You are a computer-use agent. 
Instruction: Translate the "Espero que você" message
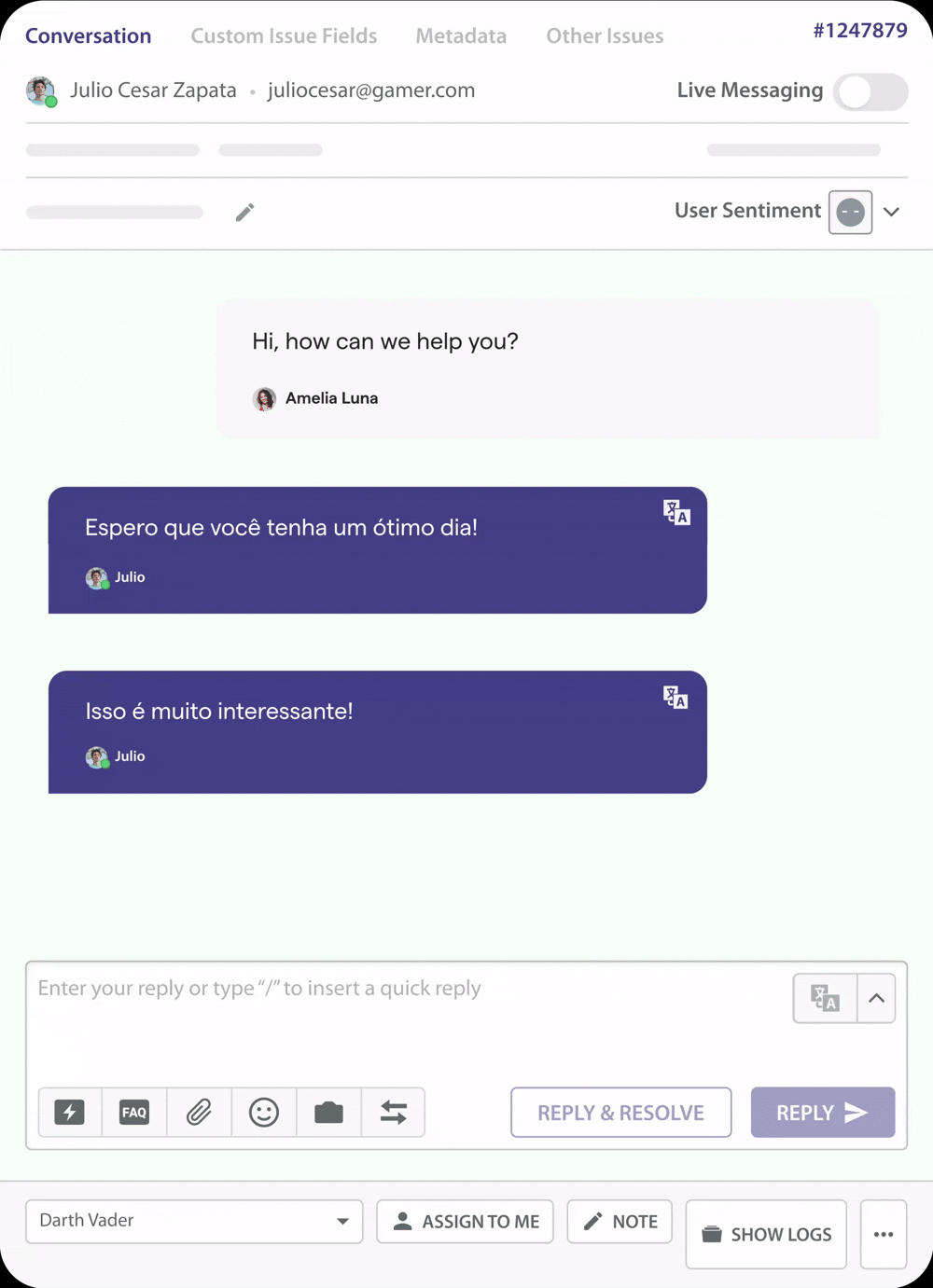pyautogui.click(x=676, y=512)
